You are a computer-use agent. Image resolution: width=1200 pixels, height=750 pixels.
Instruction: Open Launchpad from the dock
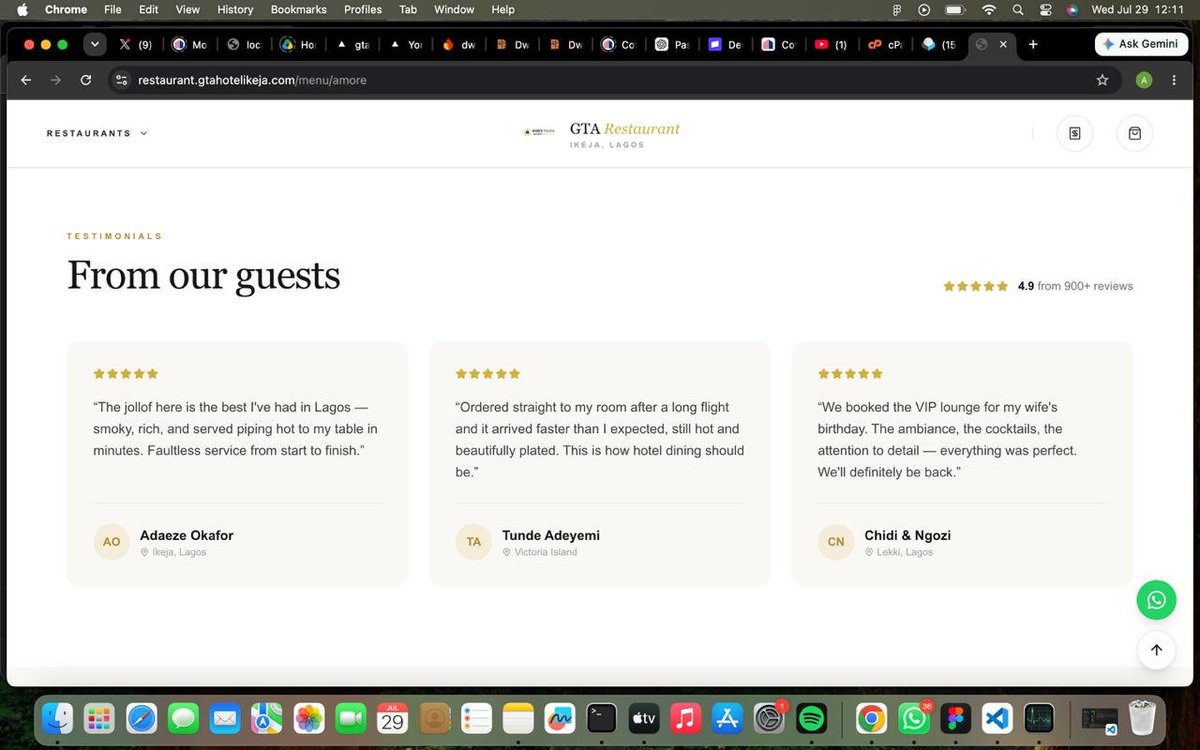99,717
